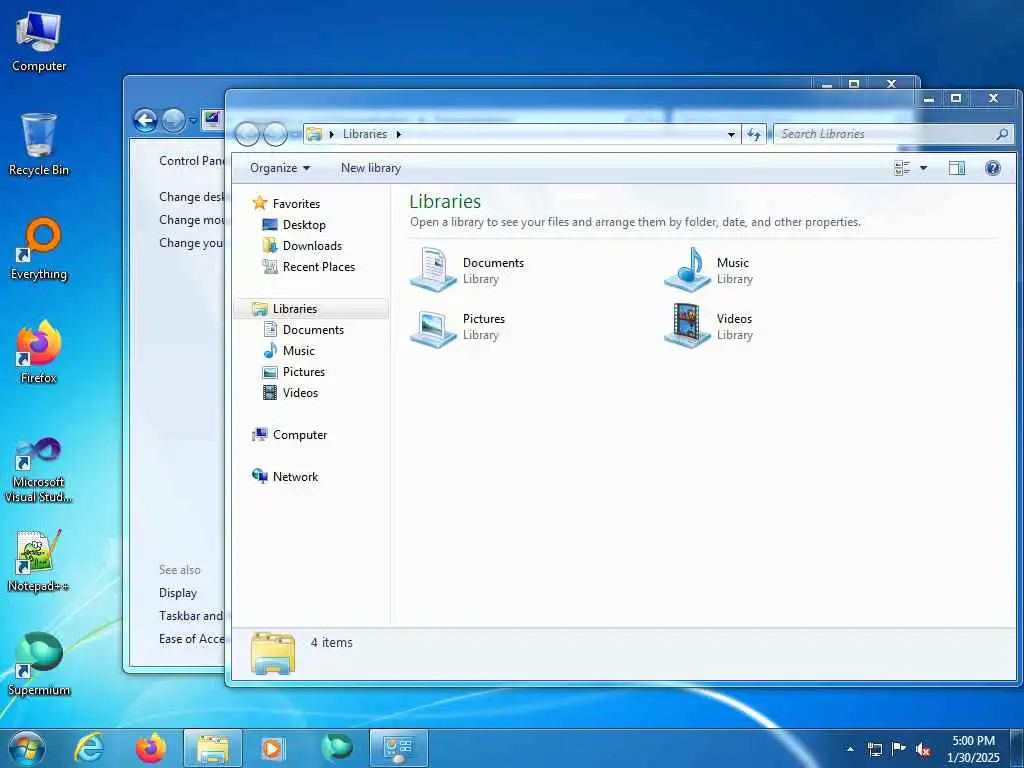
Task: Open Action Center flag tray icon
Action: pyautogui.click(x=899, y=749)
